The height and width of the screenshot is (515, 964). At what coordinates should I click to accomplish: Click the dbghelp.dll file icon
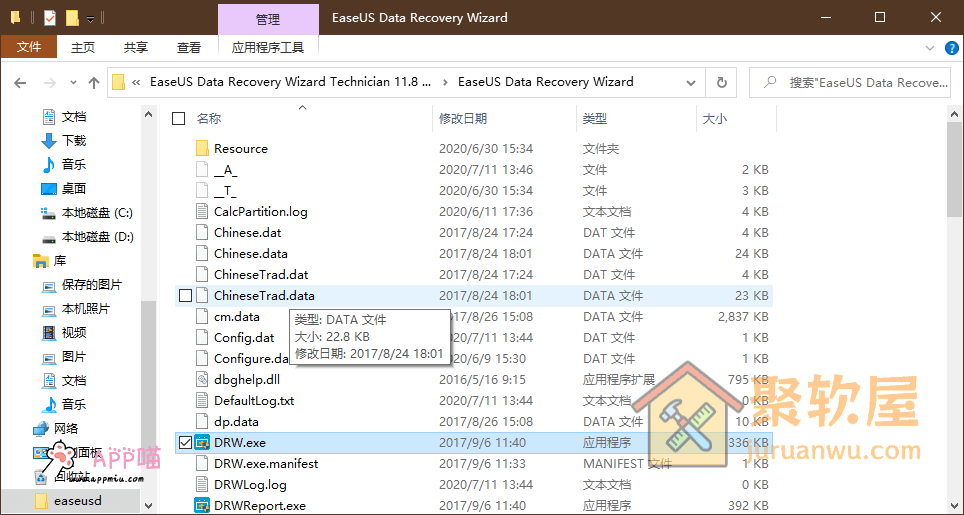tap(202, 380)
